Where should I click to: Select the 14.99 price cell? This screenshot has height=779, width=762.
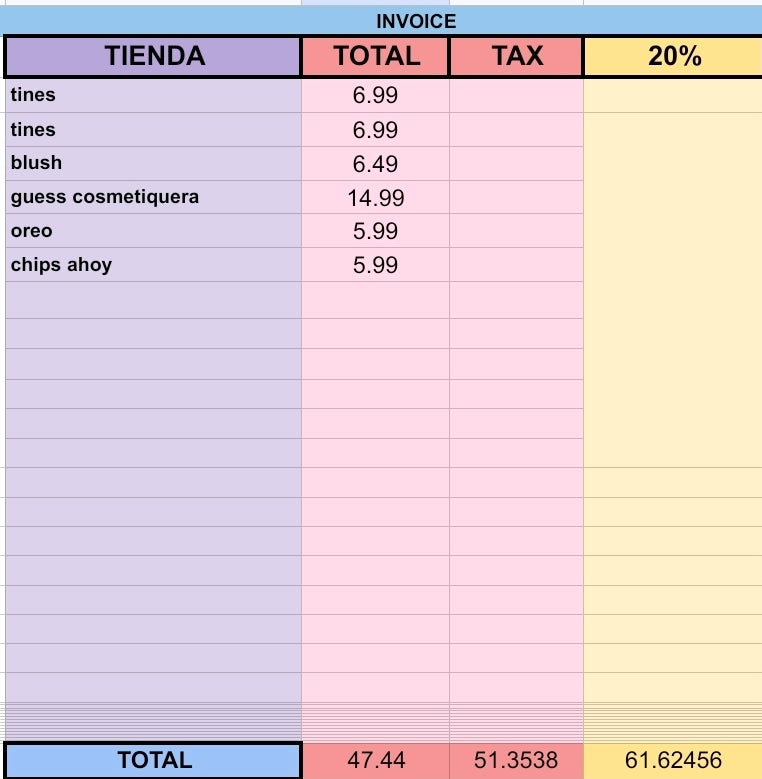pos(376,197)
